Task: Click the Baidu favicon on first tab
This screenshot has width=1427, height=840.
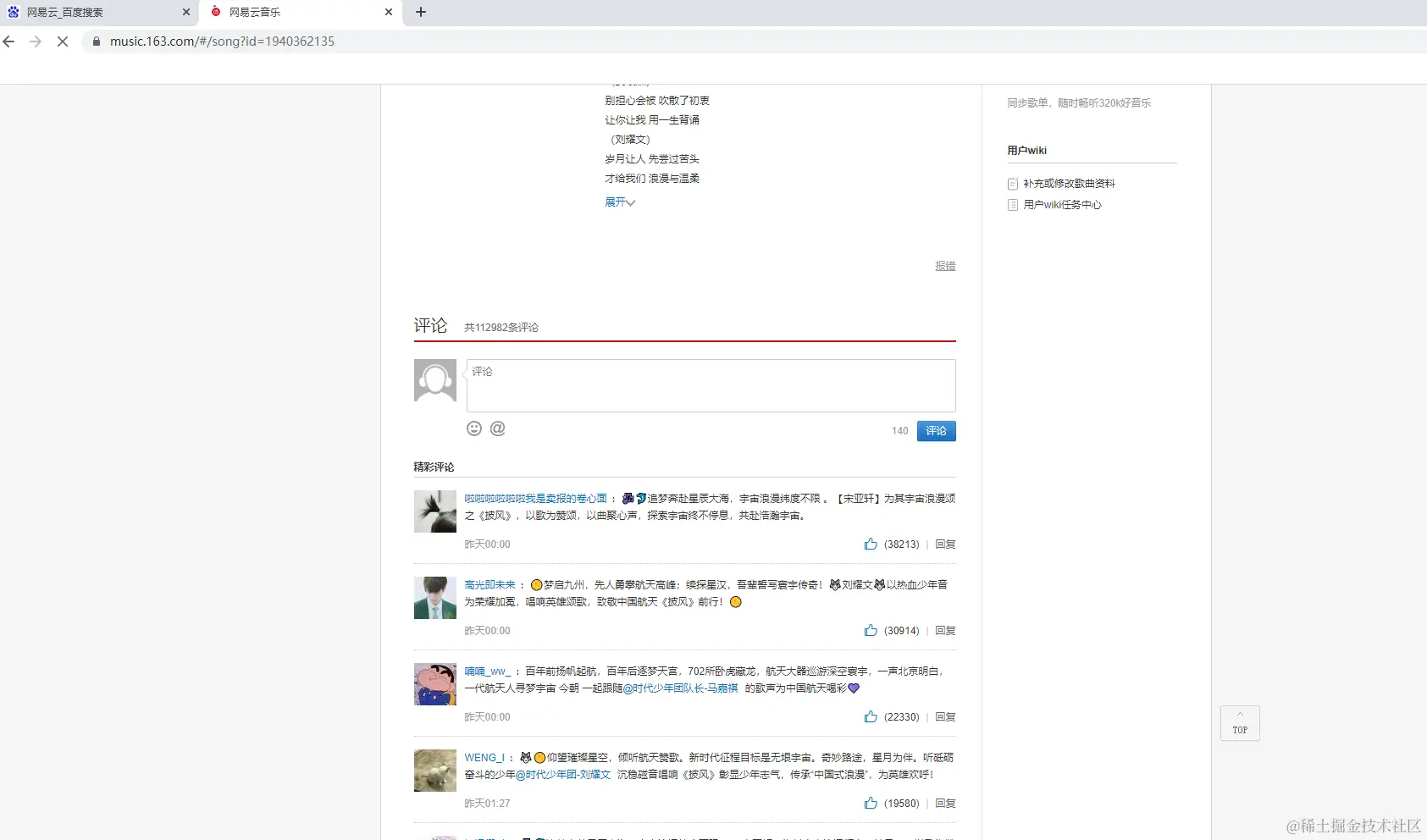Action: [x=14, y=12]
